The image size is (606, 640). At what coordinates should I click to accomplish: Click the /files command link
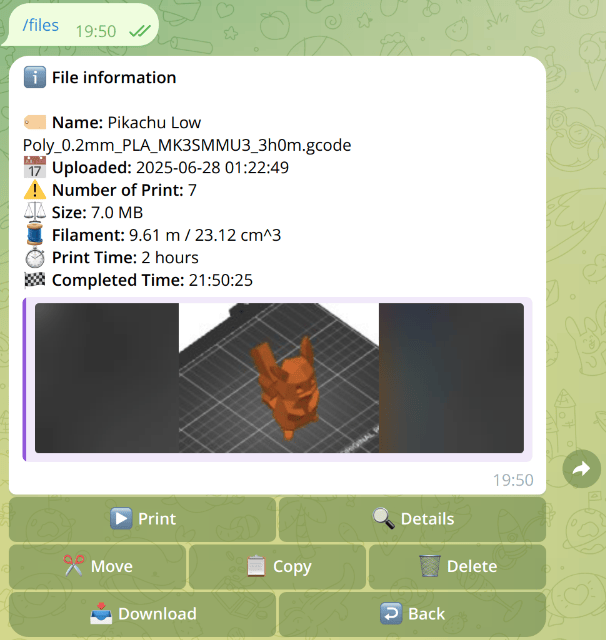tap(40, 25)
